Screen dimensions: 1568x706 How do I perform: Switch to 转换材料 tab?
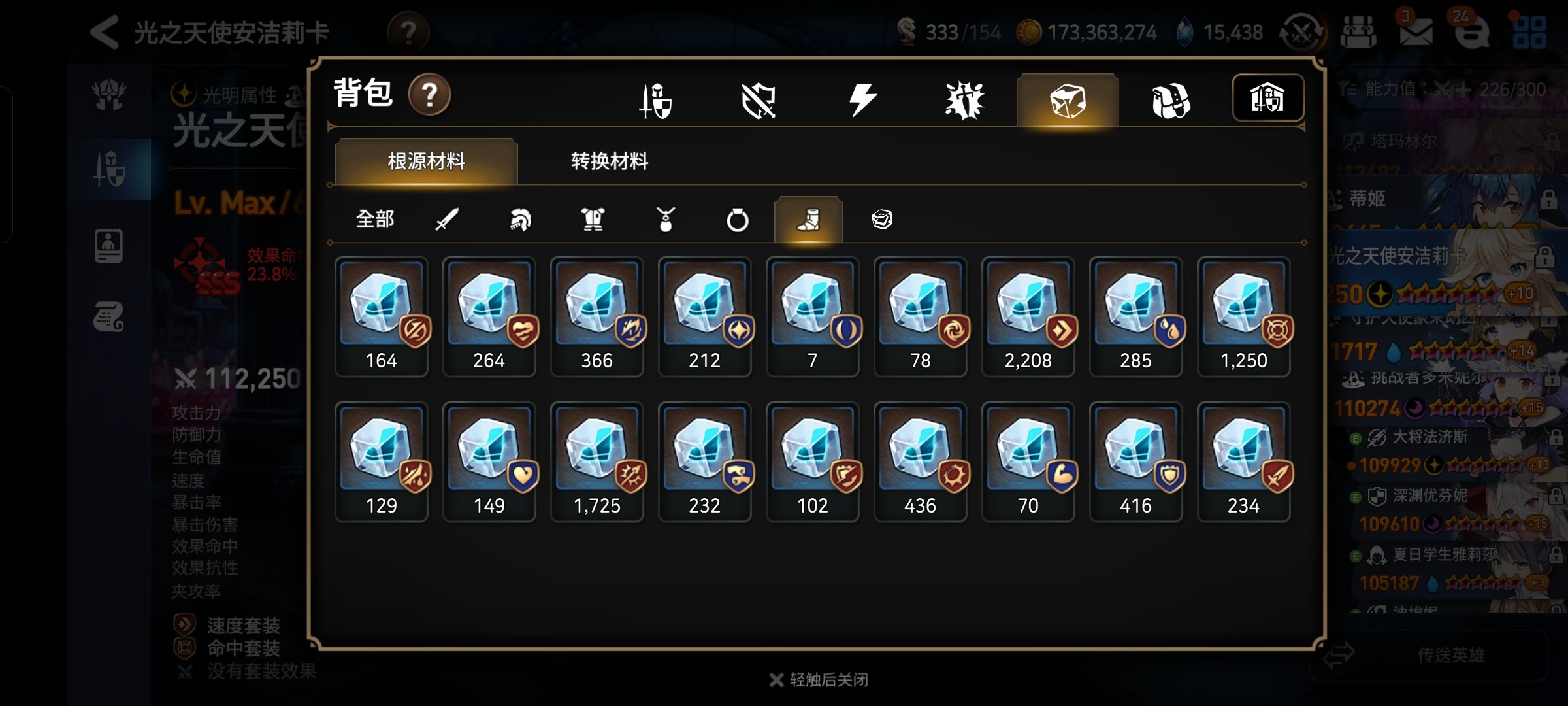[x=610, y=161]
